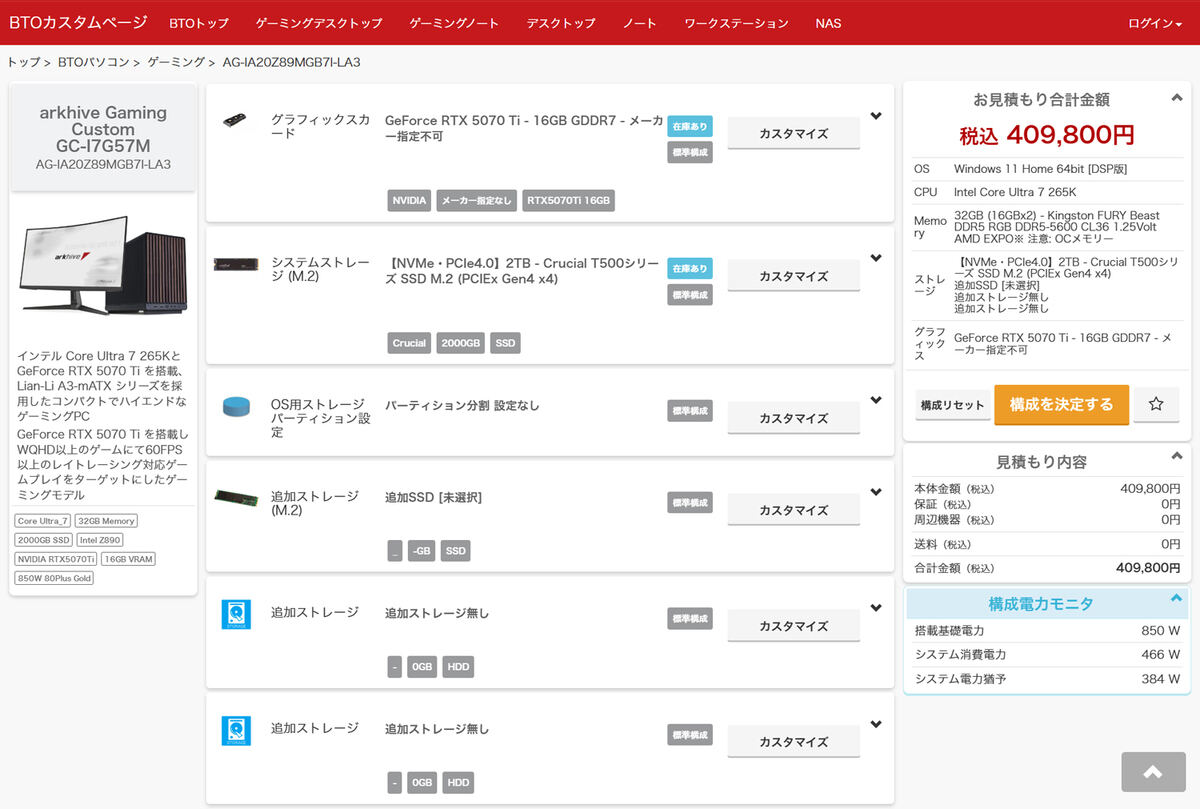Collapse the 見積もり内容 panel
This screenshot has width=1200, height=809.
tap(1176, 456)
